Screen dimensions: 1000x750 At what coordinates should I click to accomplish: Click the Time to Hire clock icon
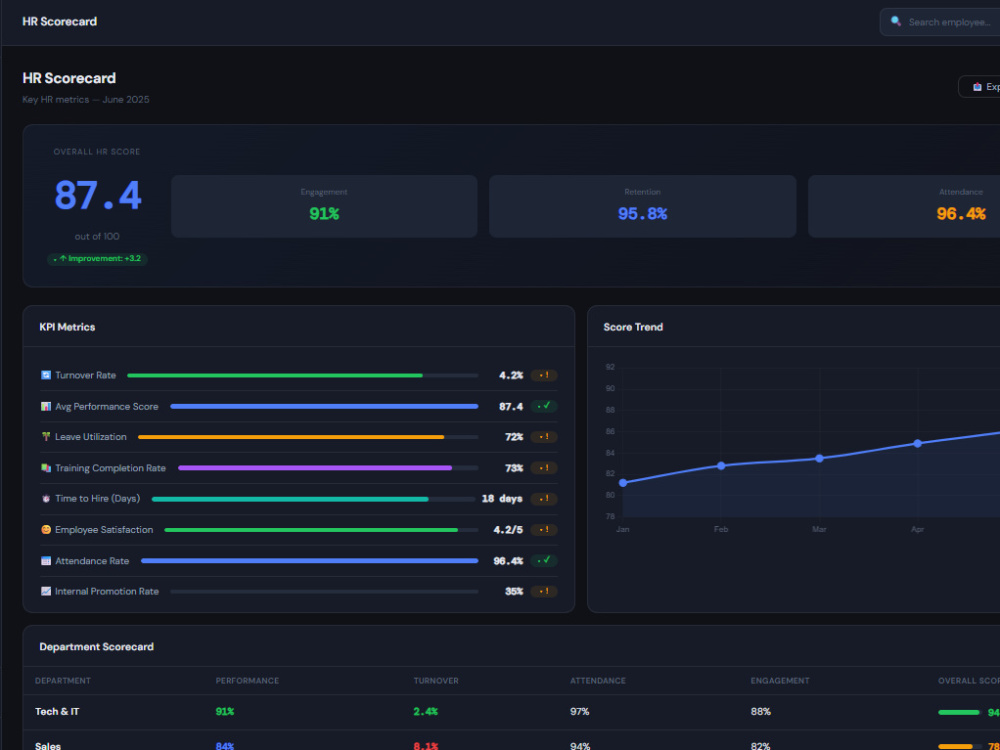click(46, 499)
